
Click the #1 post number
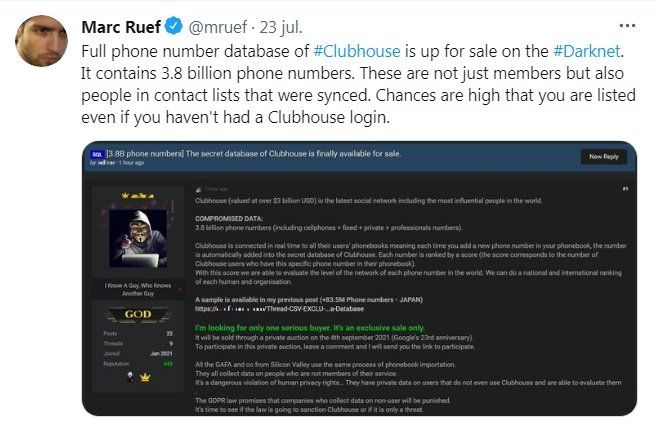coord(623,188)
